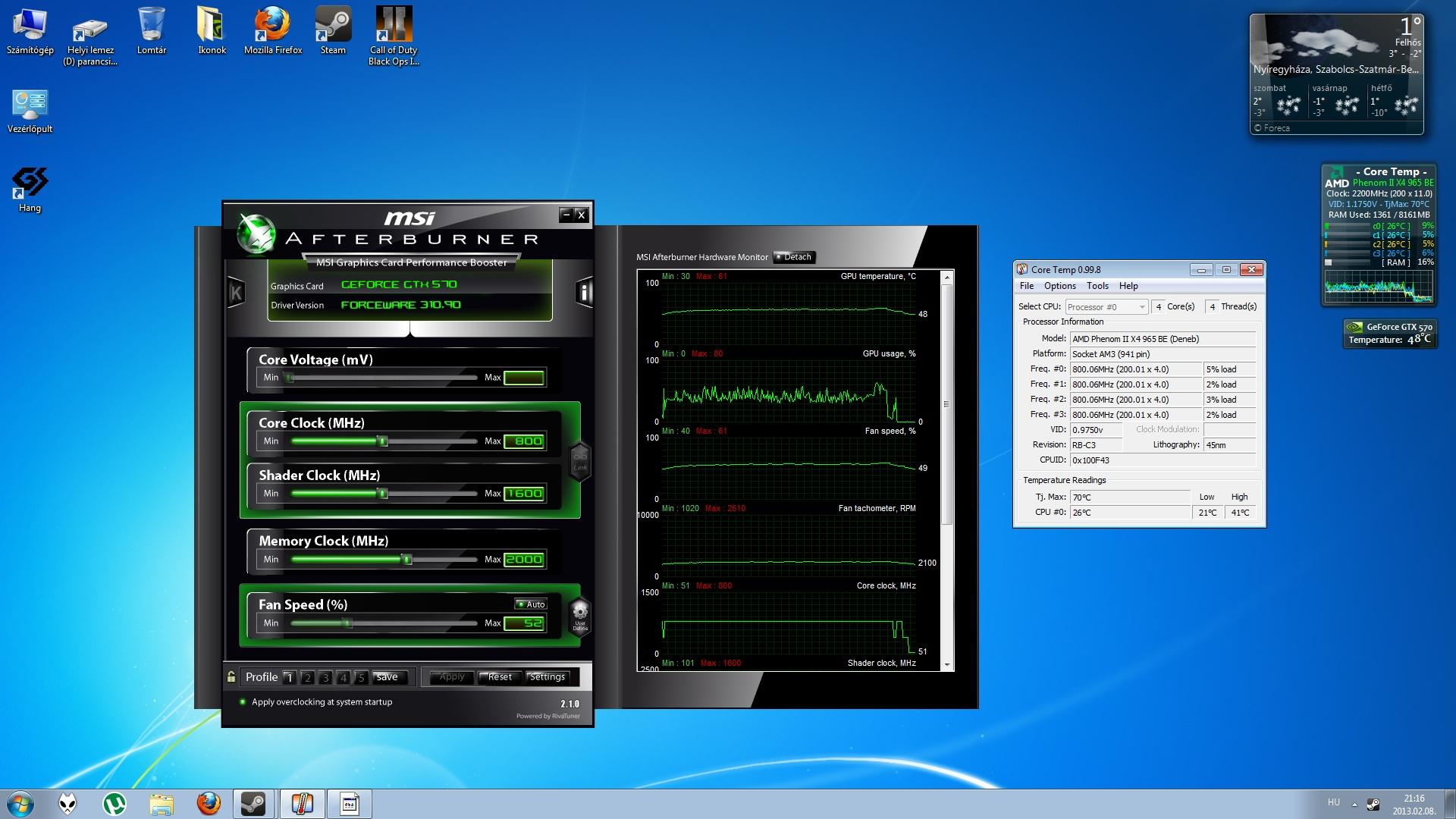Click the profile save button
1456x819 pixels.
[391, 677]
